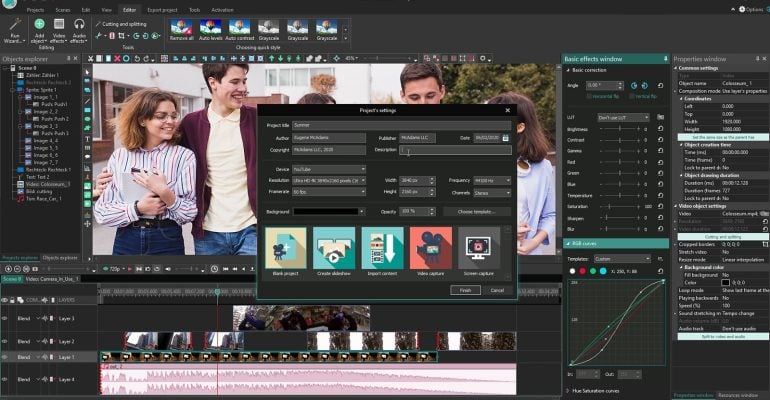Viewport: 770px width, 400px height.
Task: Toggle vertical flip checkbox
Action: 631,96
